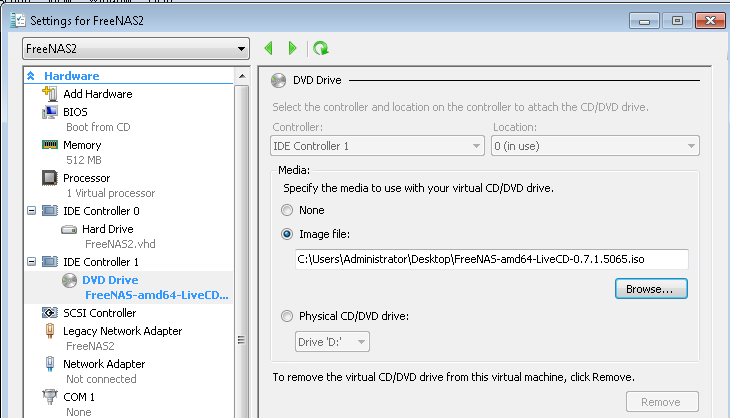Click the FreeNAS-amd64-LiveCD... tree text
This screenshot has height=418, width=730.
click(x=157, y=295)
